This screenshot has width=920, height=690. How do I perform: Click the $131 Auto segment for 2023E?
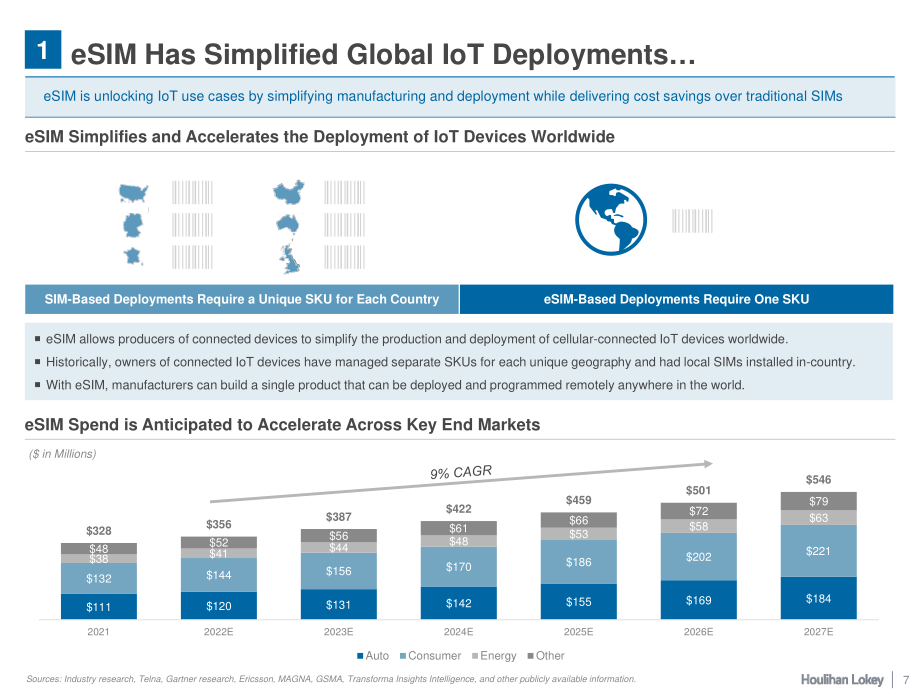(339, 604)
